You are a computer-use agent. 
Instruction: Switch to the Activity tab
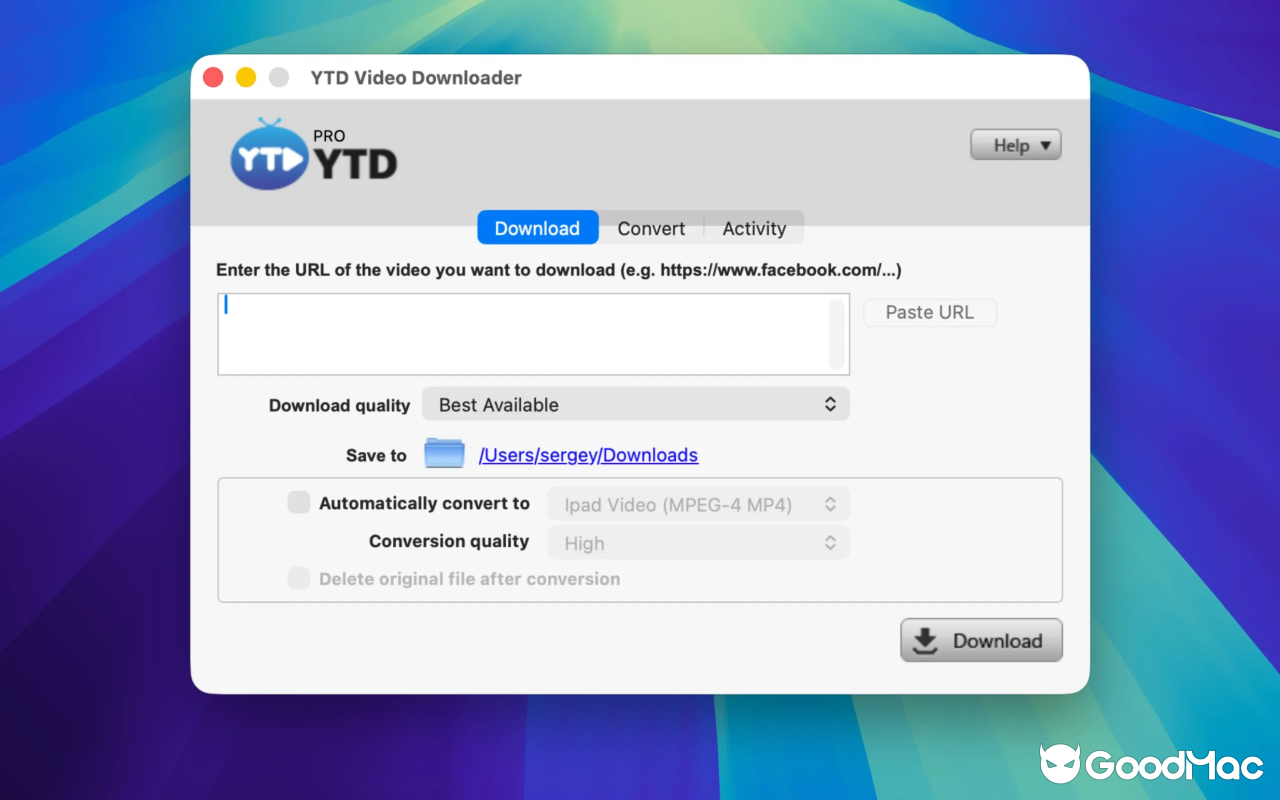click(754, 228)
